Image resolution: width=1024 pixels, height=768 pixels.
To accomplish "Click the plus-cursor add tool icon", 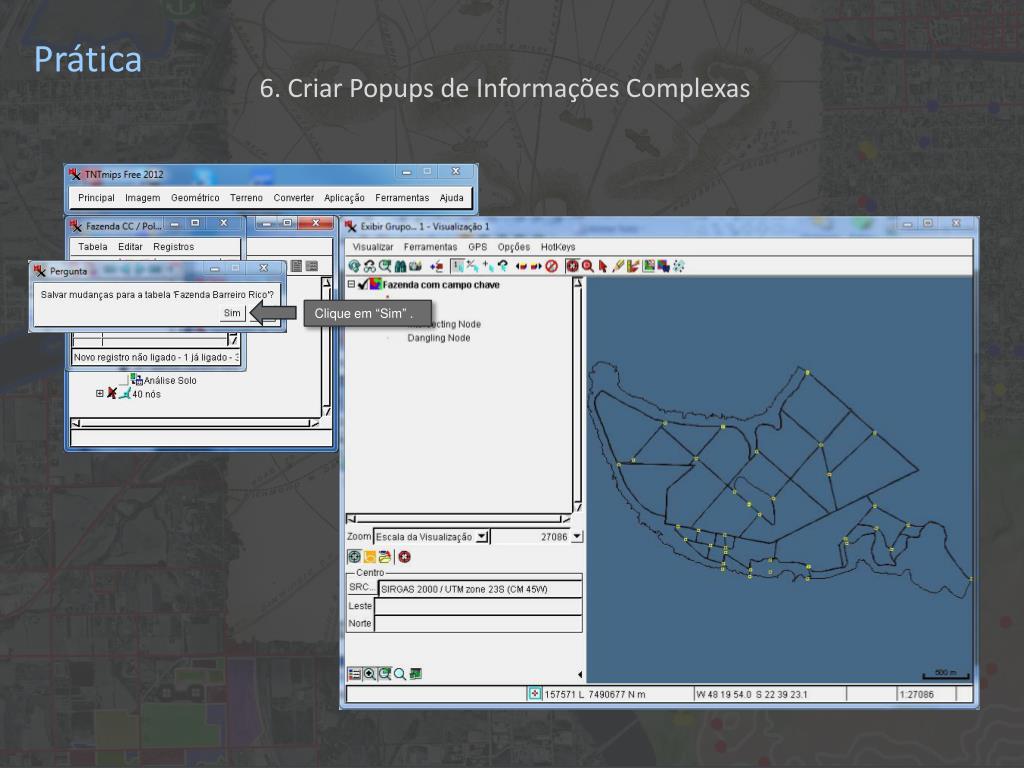I will [488, 266].
